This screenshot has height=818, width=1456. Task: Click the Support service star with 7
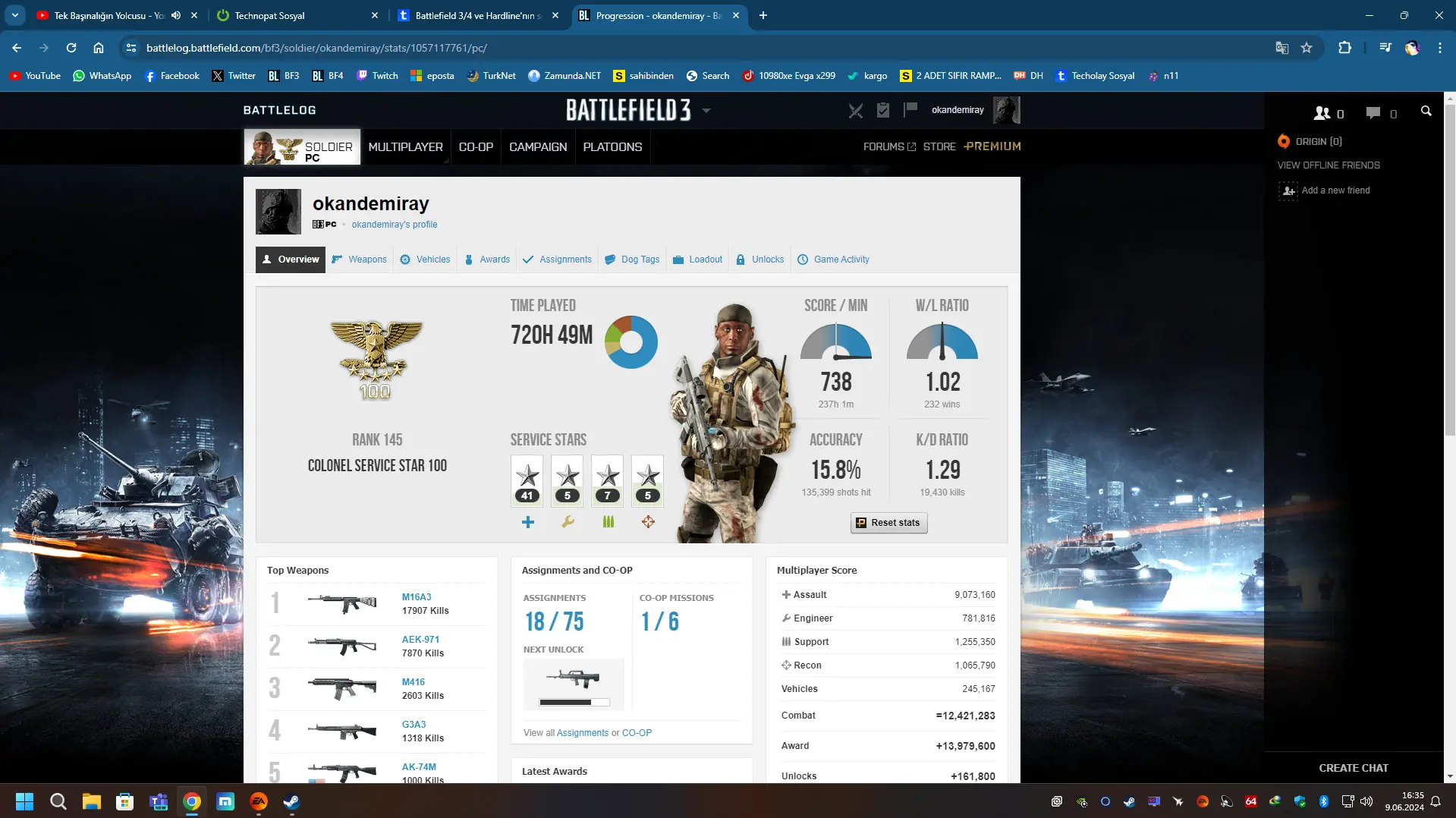[607, 480]
